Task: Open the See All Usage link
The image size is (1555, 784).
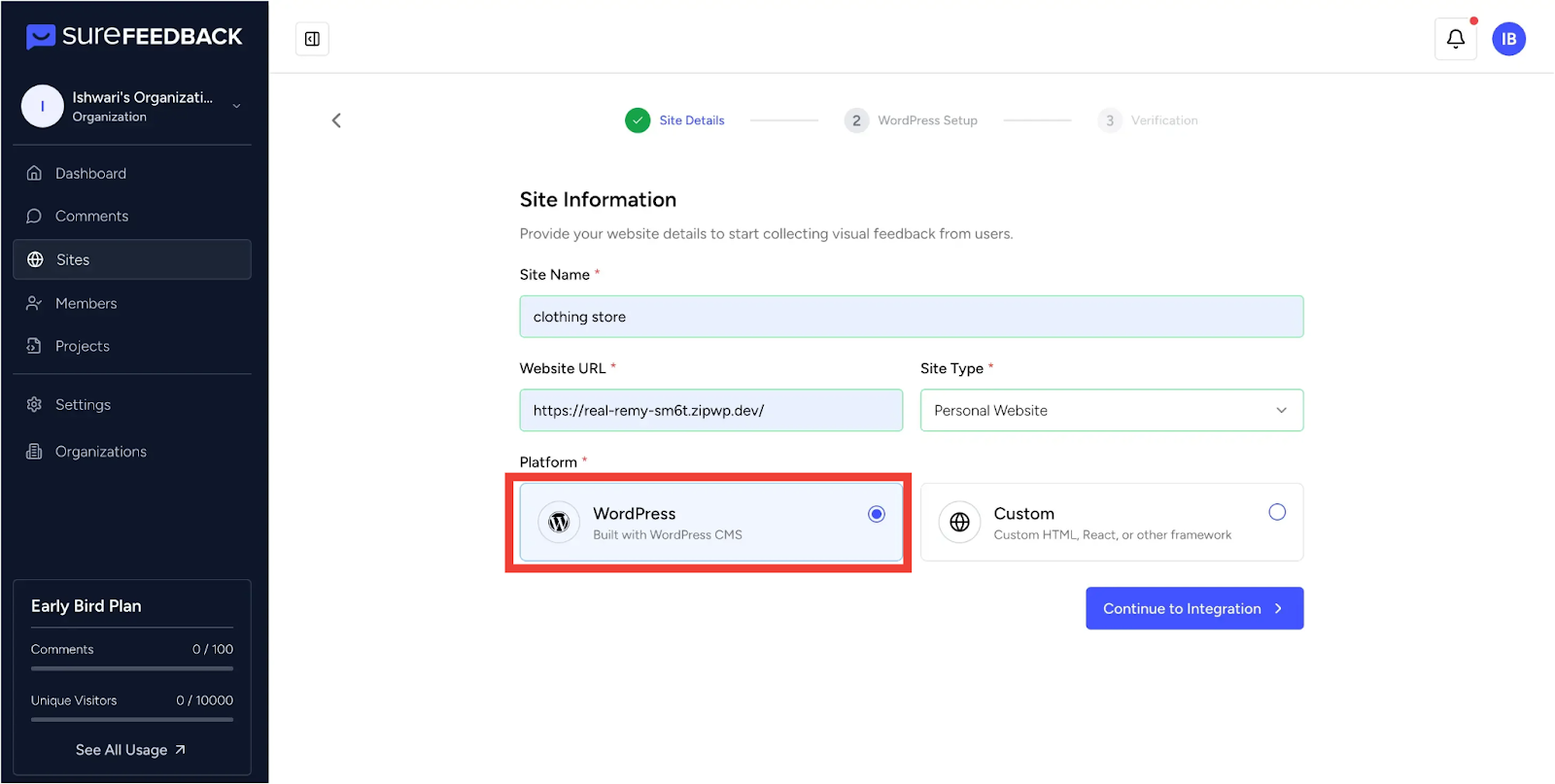Action: [x=131, y=750]
